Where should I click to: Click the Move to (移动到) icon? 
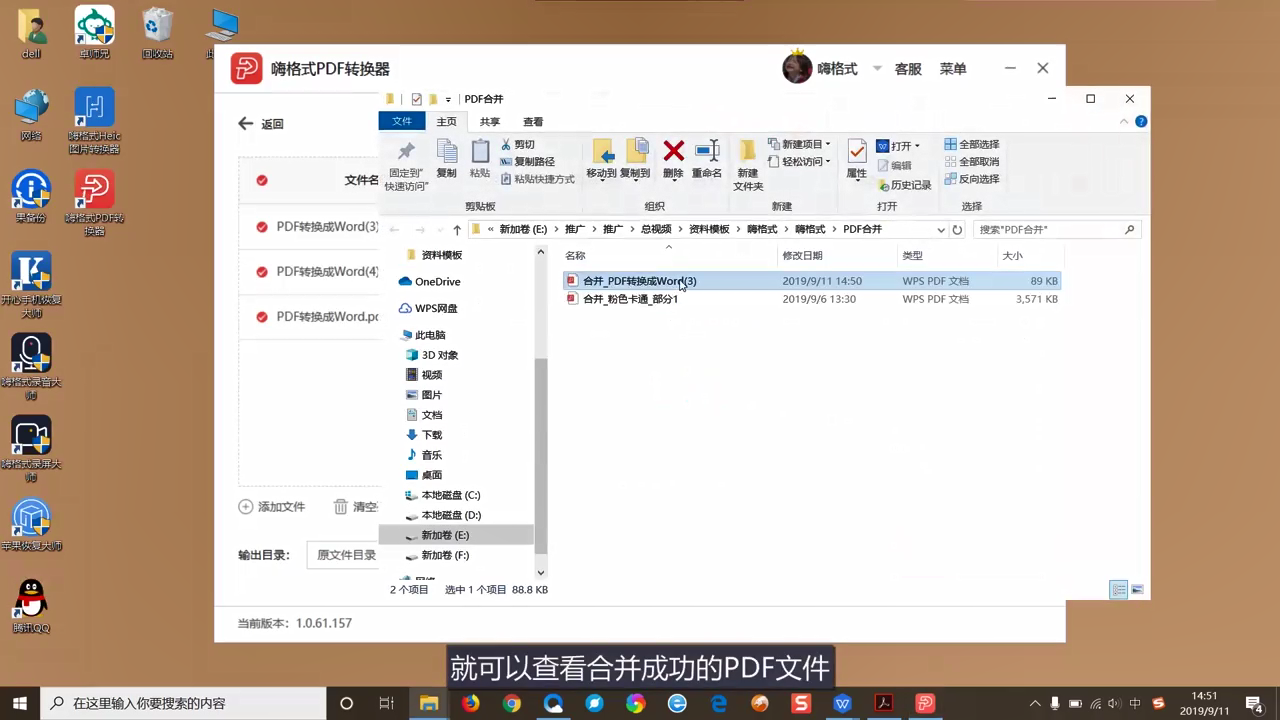pos(602,152)
